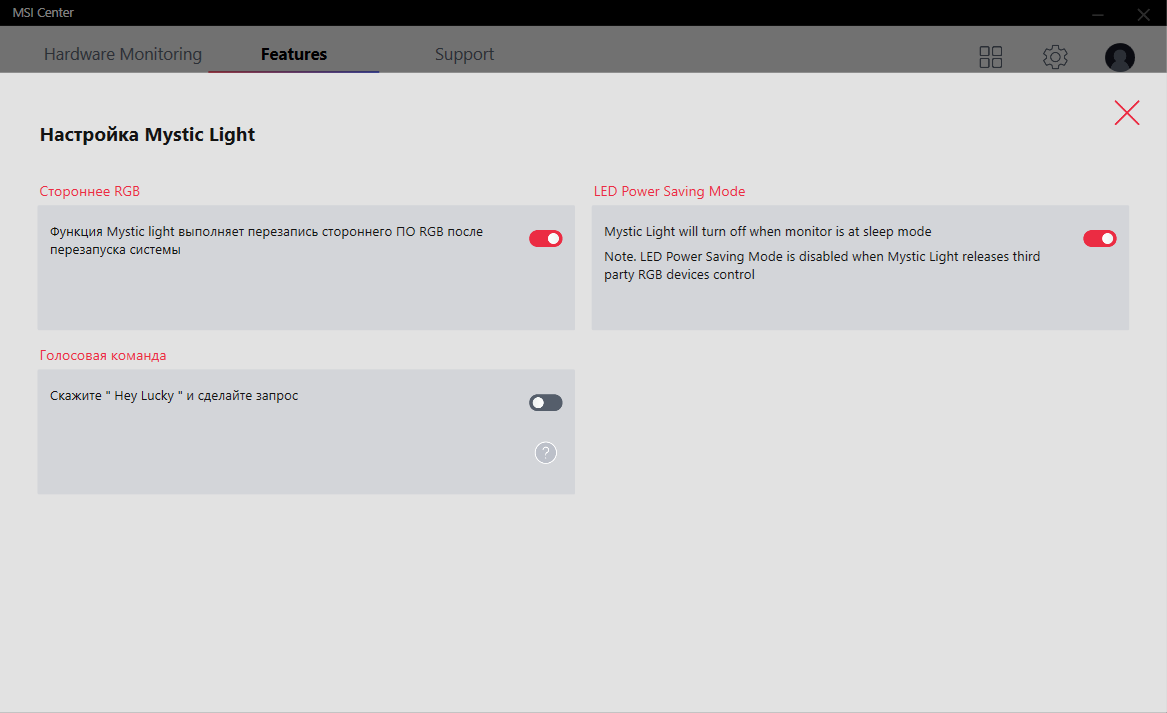Select the Features tab
The height and width of the screenshot is (713, 1167).
tap(294, 54)
